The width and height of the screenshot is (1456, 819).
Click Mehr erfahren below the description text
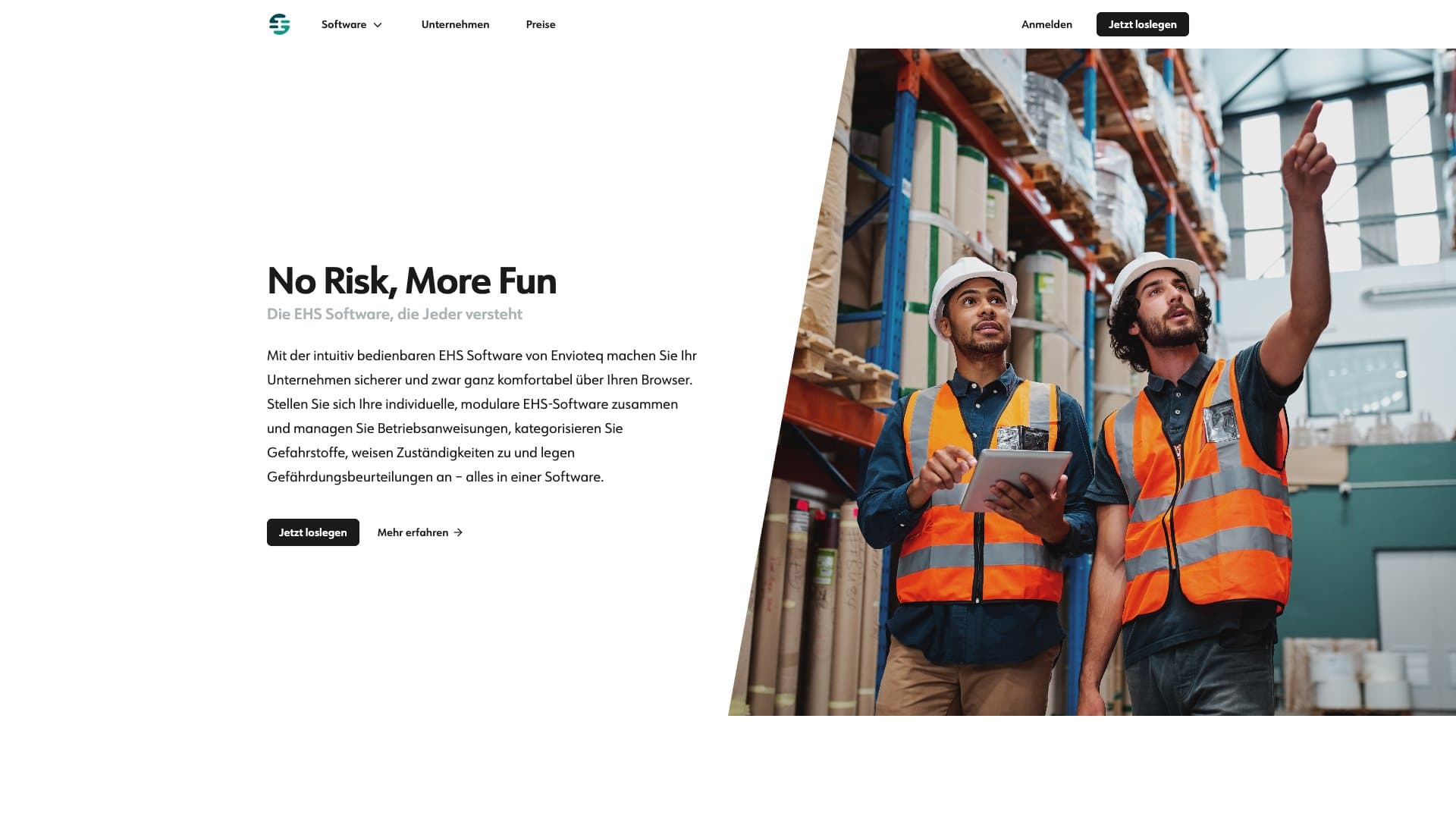click(412, 532)
